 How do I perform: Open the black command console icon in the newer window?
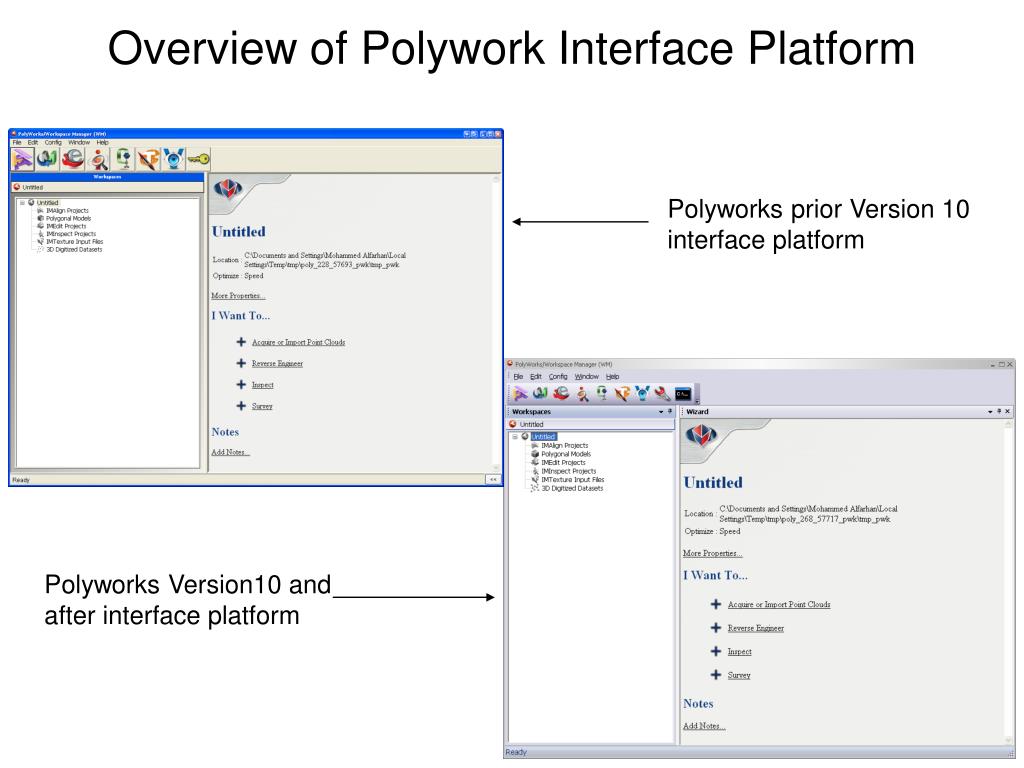tap(683, 393)
